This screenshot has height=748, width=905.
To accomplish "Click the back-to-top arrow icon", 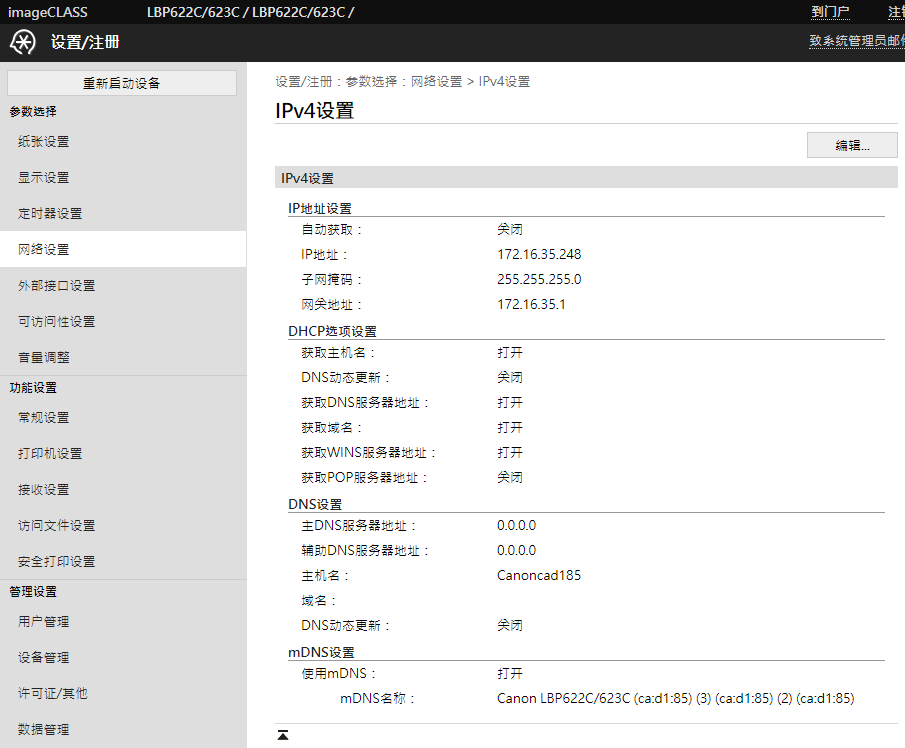I will (283, 735).
